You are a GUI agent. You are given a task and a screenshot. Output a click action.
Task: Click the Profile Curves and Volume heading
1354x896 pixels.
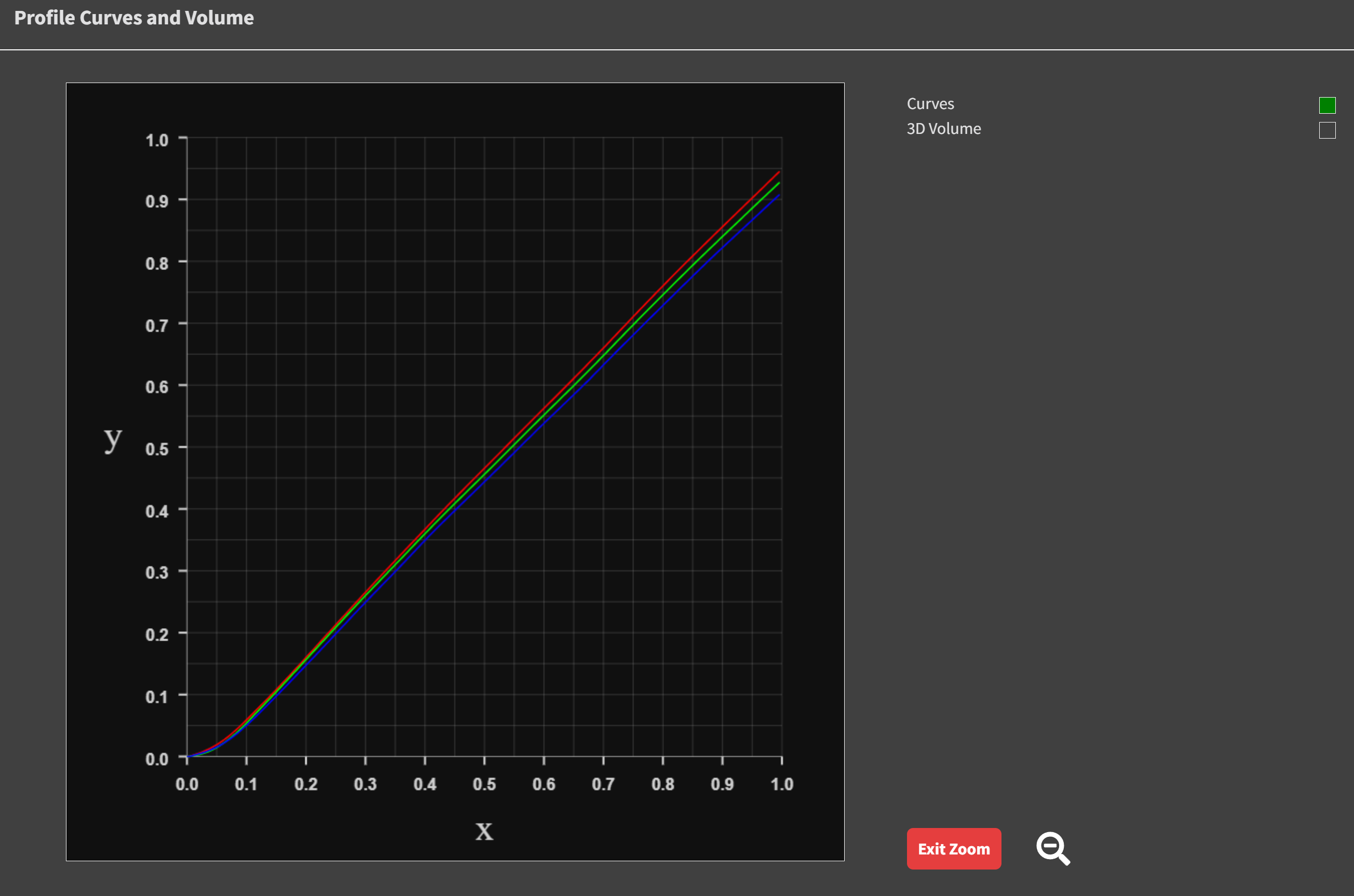pyautogui.click(x=133, y=18)
